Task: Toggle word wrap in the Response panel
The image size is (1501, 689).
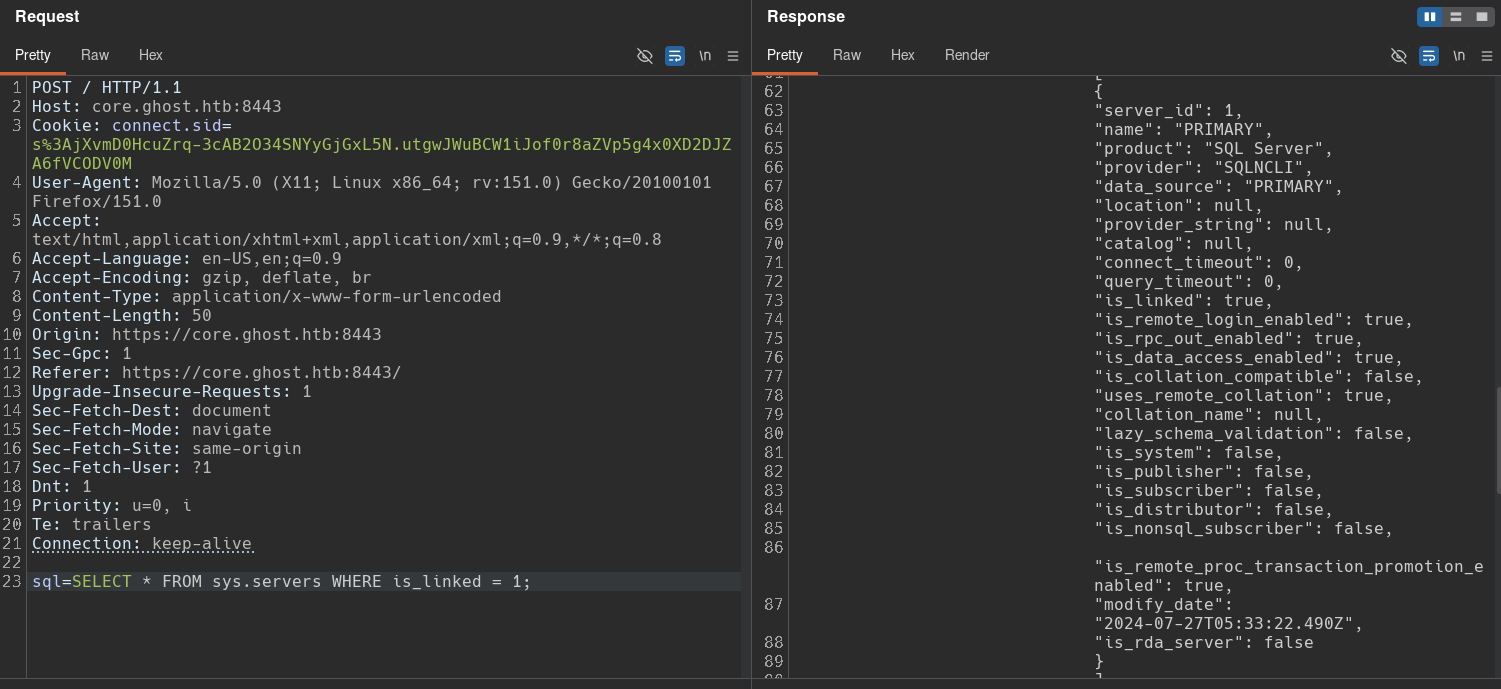Action: (1429, 56)
